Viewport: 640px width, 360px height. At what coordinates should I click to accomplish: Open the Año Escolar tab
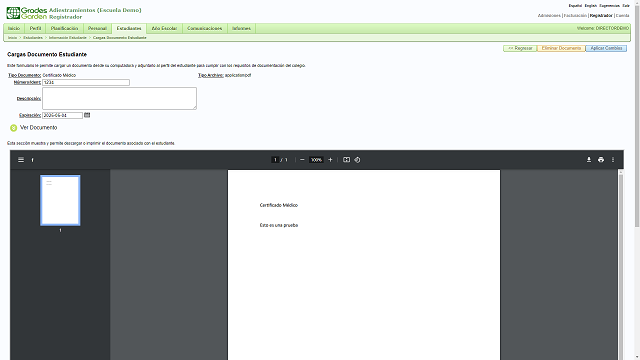tap(164, 28)
